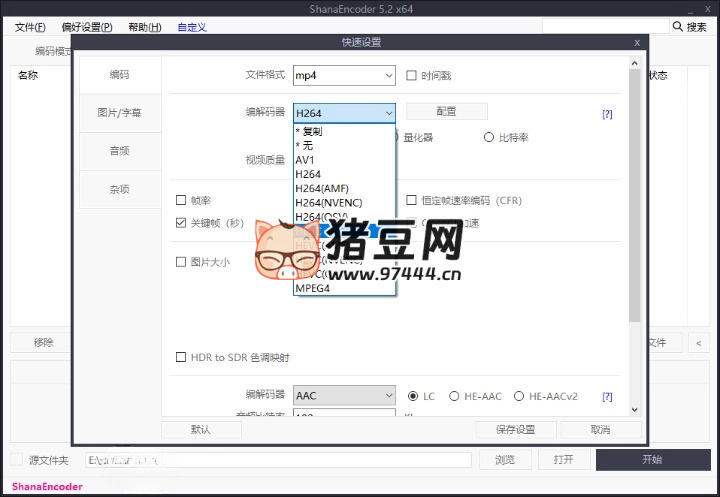Go to the 音频 settings tab
Screen dimensions: 720x497
tap(119, 151)
